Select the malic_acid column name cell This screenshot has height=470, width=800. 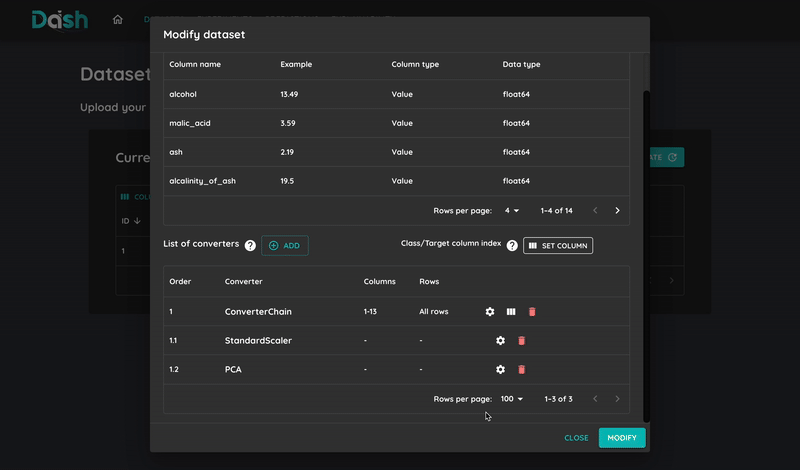190,123
